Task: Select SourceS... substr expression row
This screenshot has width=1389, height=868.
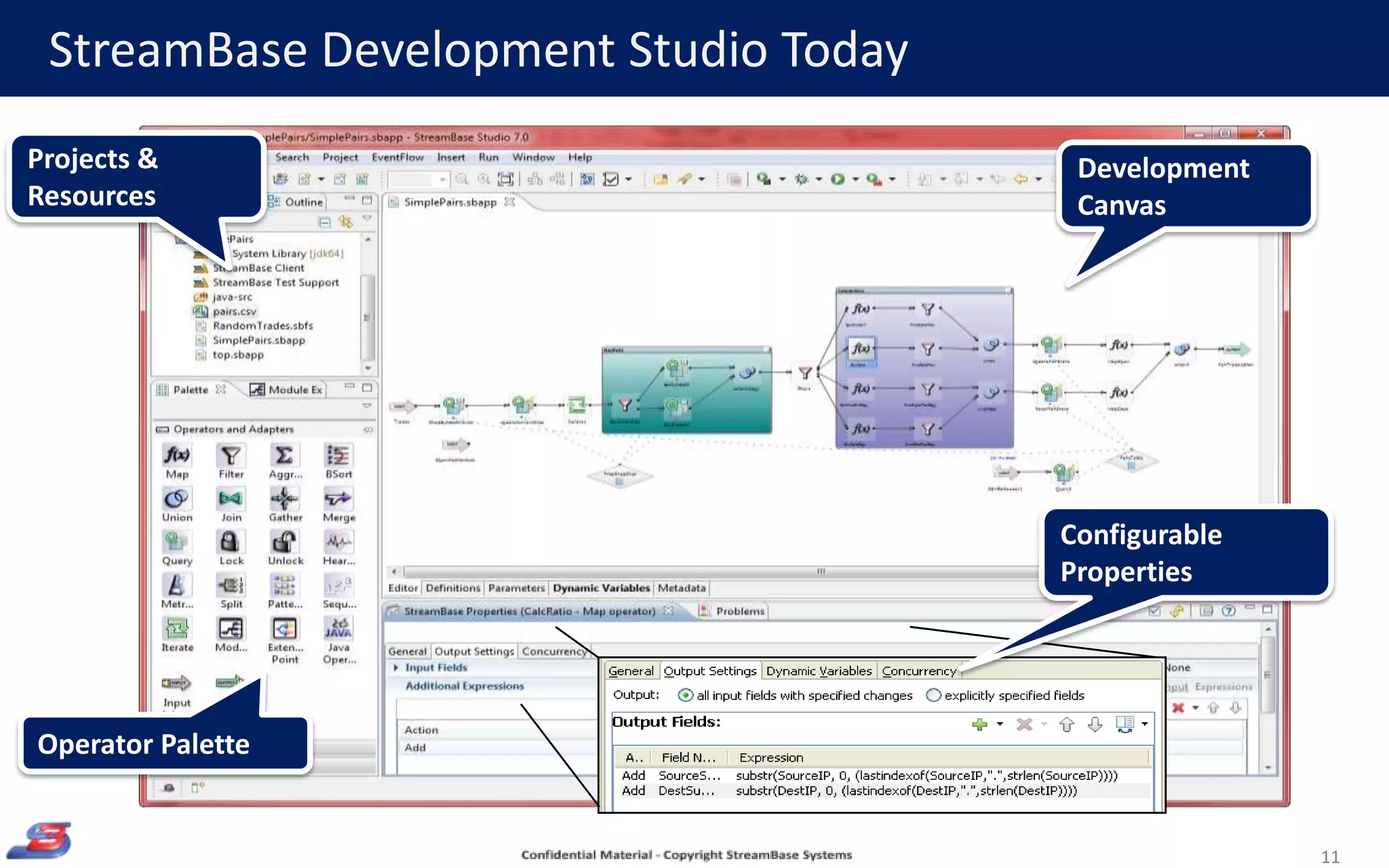Action: [x=882, y=775]
